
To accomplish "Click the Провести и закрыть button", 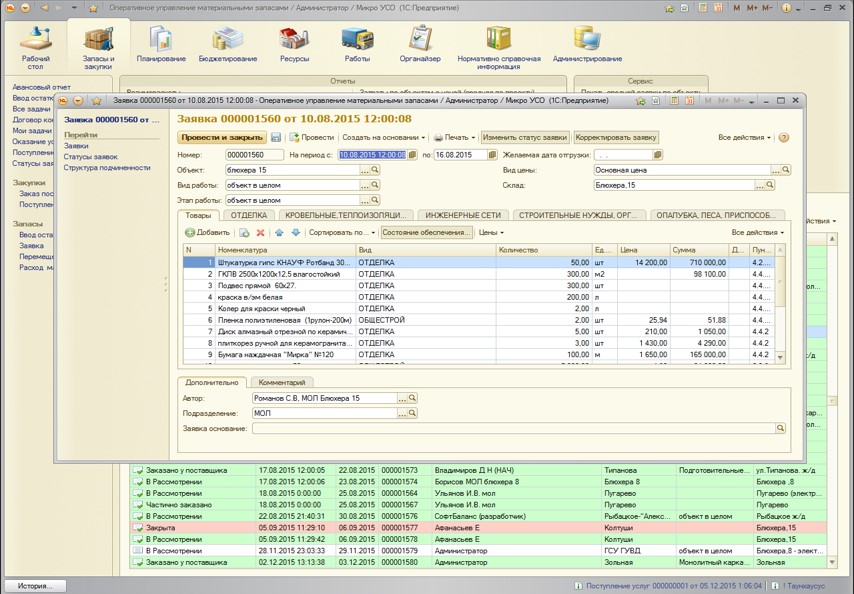I will [222, 138].
